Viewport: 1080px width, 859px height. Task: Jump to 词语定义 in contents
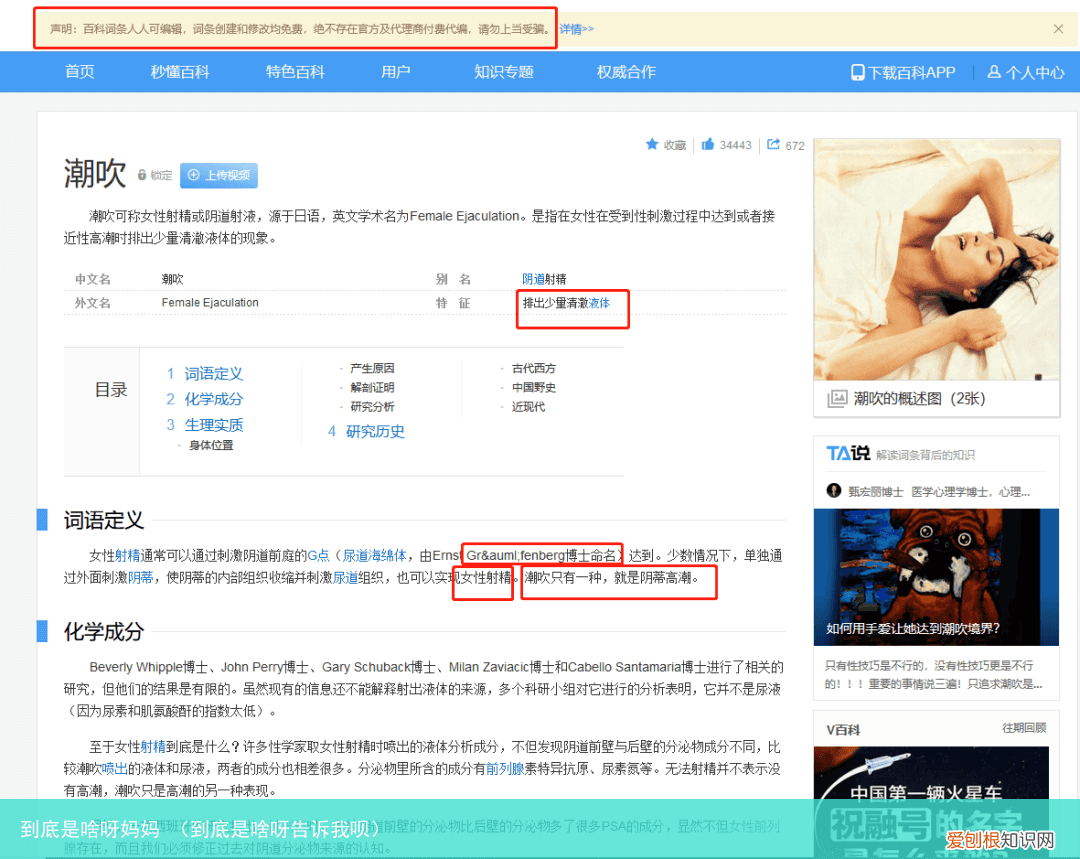coord(214,373)
